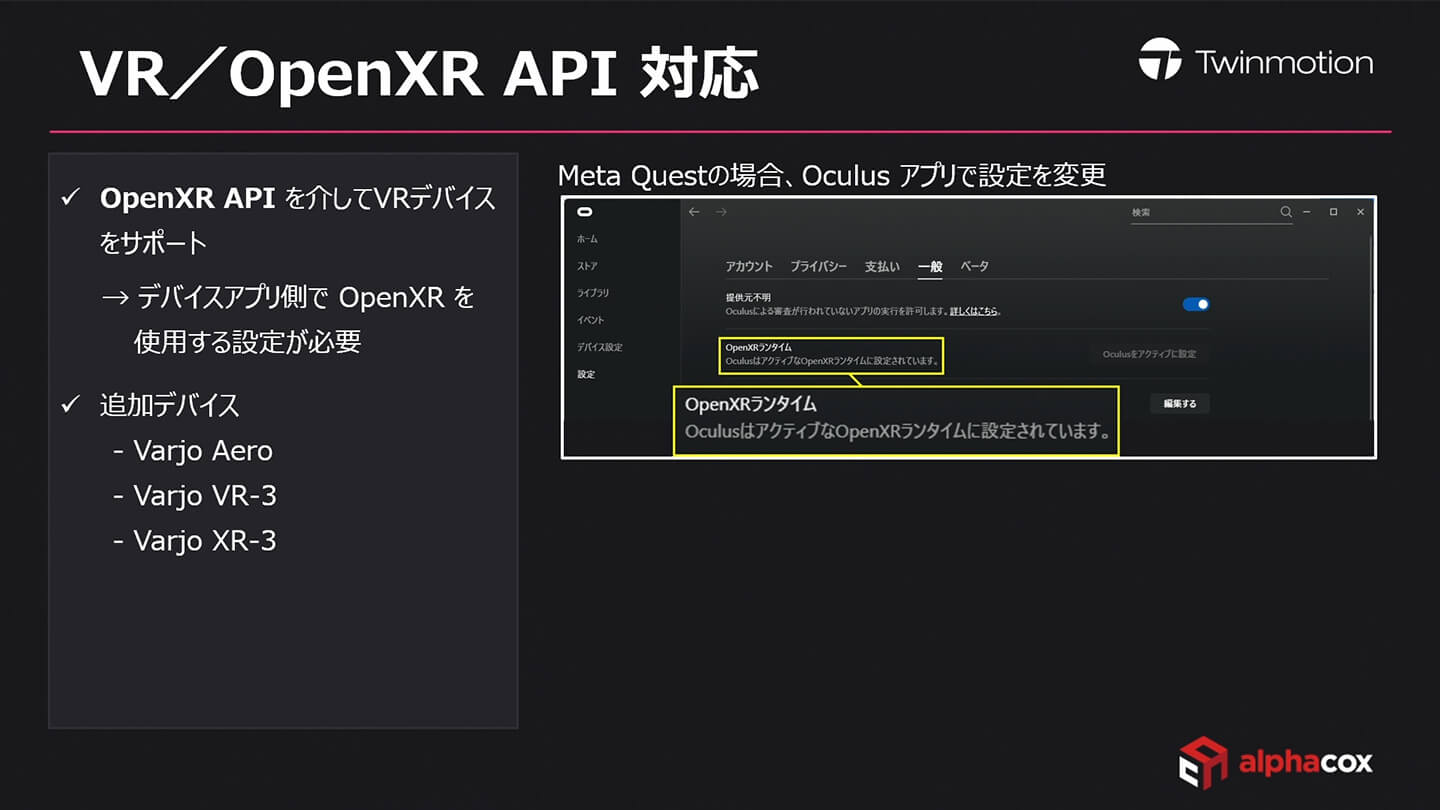Open ホーム in the Oculus sidebar
The image size is (1440, 810).
[x=588, y=239]
